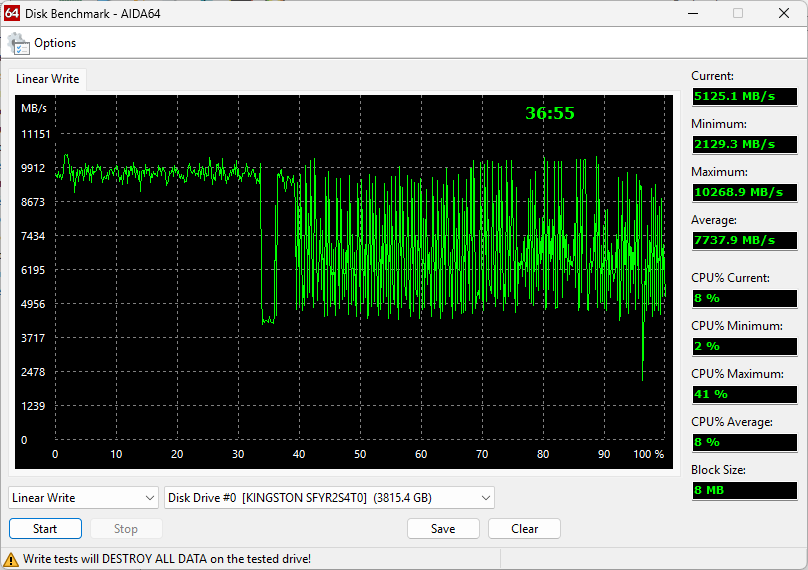Click the CPU% Average value 8 %

(x=745, y=442)
